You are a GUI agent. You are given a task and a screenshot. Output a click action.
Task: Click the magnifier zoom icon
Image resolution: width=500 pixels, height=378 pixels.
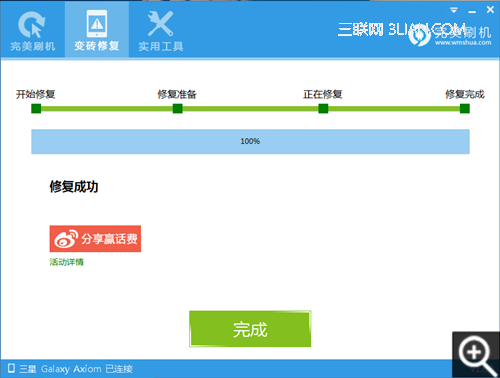click(x=476, y=355)
